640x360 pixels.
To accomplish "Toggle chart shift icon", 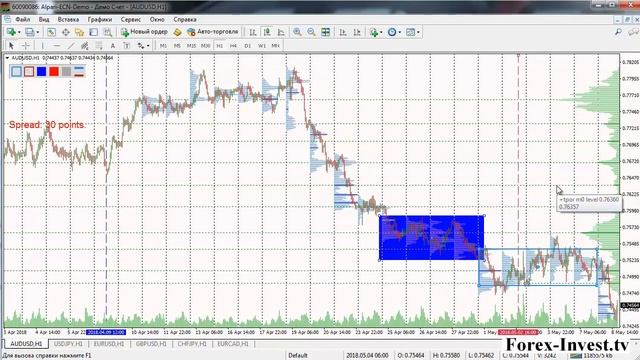I will (357, 32).
